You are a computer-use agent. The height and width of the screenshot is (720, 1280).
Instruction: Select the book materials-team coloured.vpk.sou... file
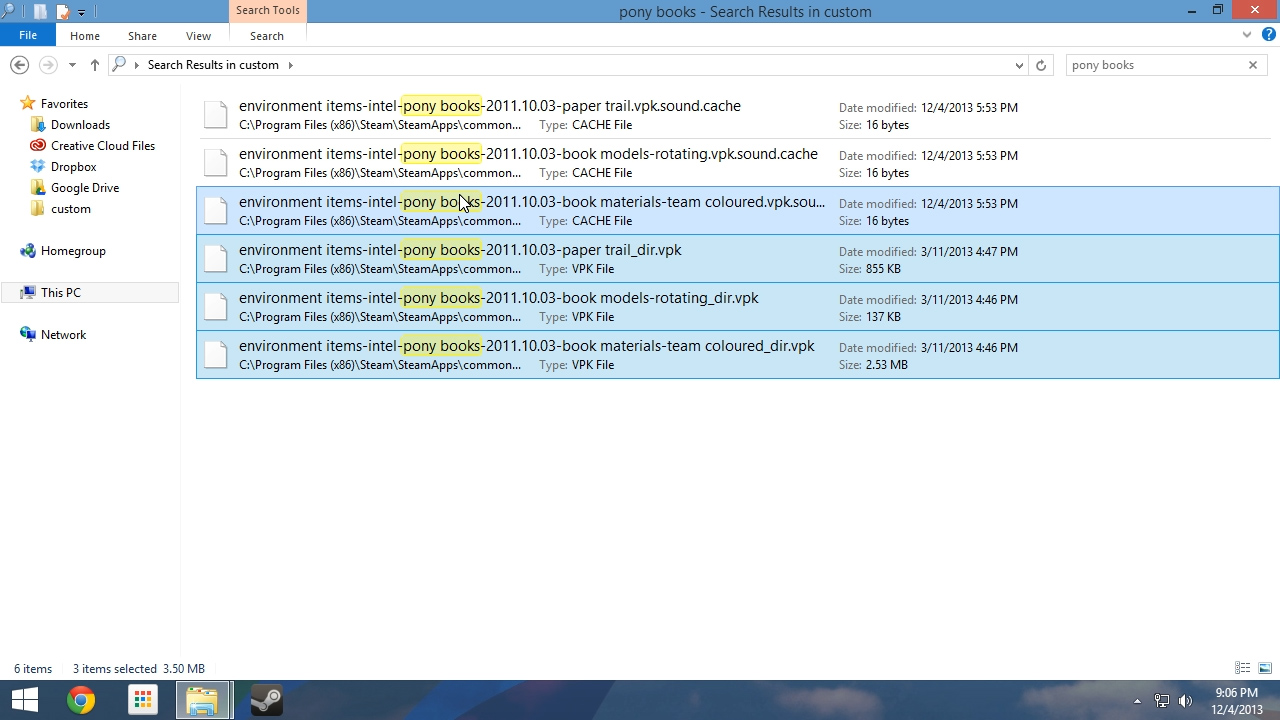pyautogui.click(x=738, y=211)
